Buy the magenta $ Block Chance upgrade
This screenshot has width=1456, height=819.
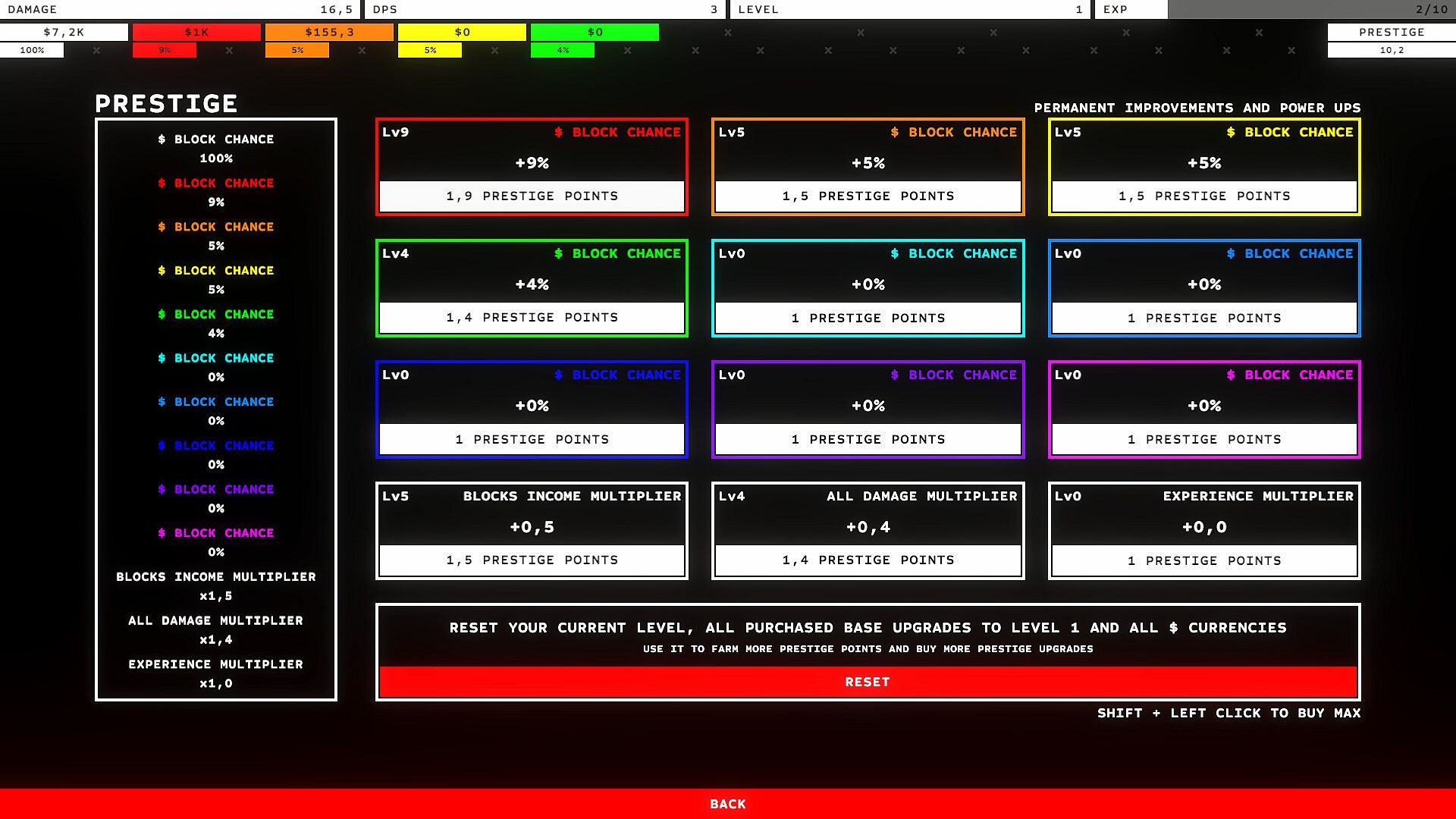coord(1203,439)
